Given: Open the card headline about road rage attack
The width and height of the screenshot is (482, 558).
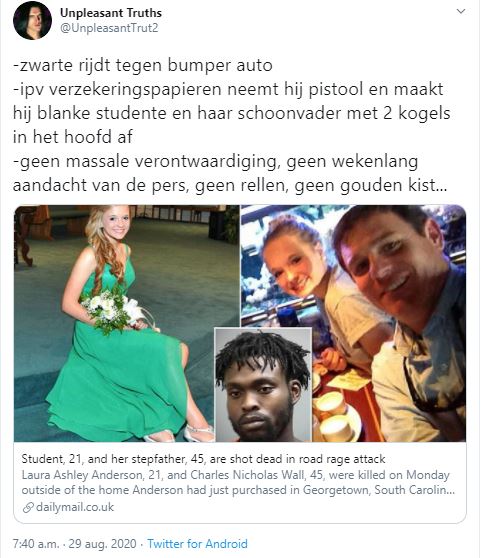Looking at the screenshot, I should click(203, 459).
